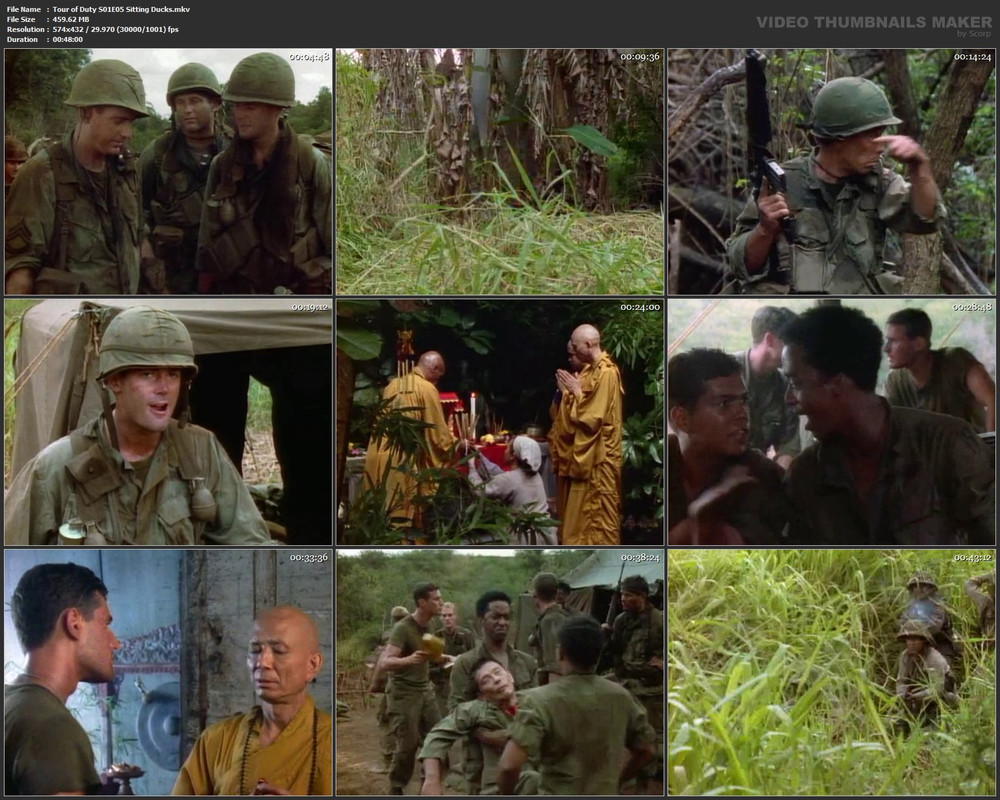Click the thumbnail stamped 00:19:12
Image resolution: width=1000 pixels, height=800 pixels.
click(x=168, y=422)
